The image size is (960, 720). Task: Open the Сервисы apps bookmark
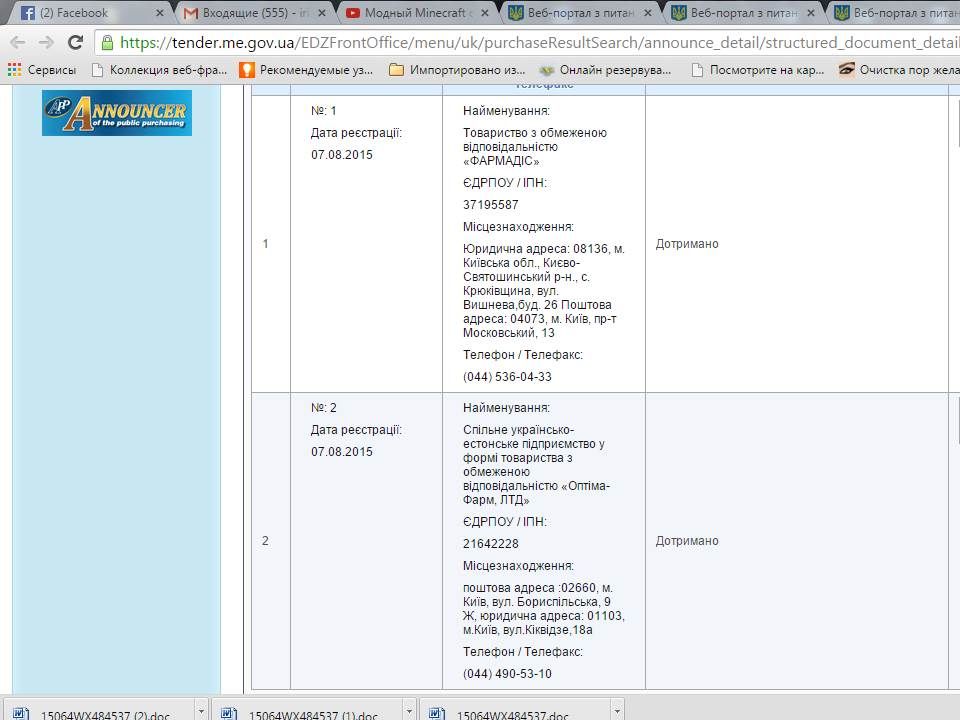(41, 70)
